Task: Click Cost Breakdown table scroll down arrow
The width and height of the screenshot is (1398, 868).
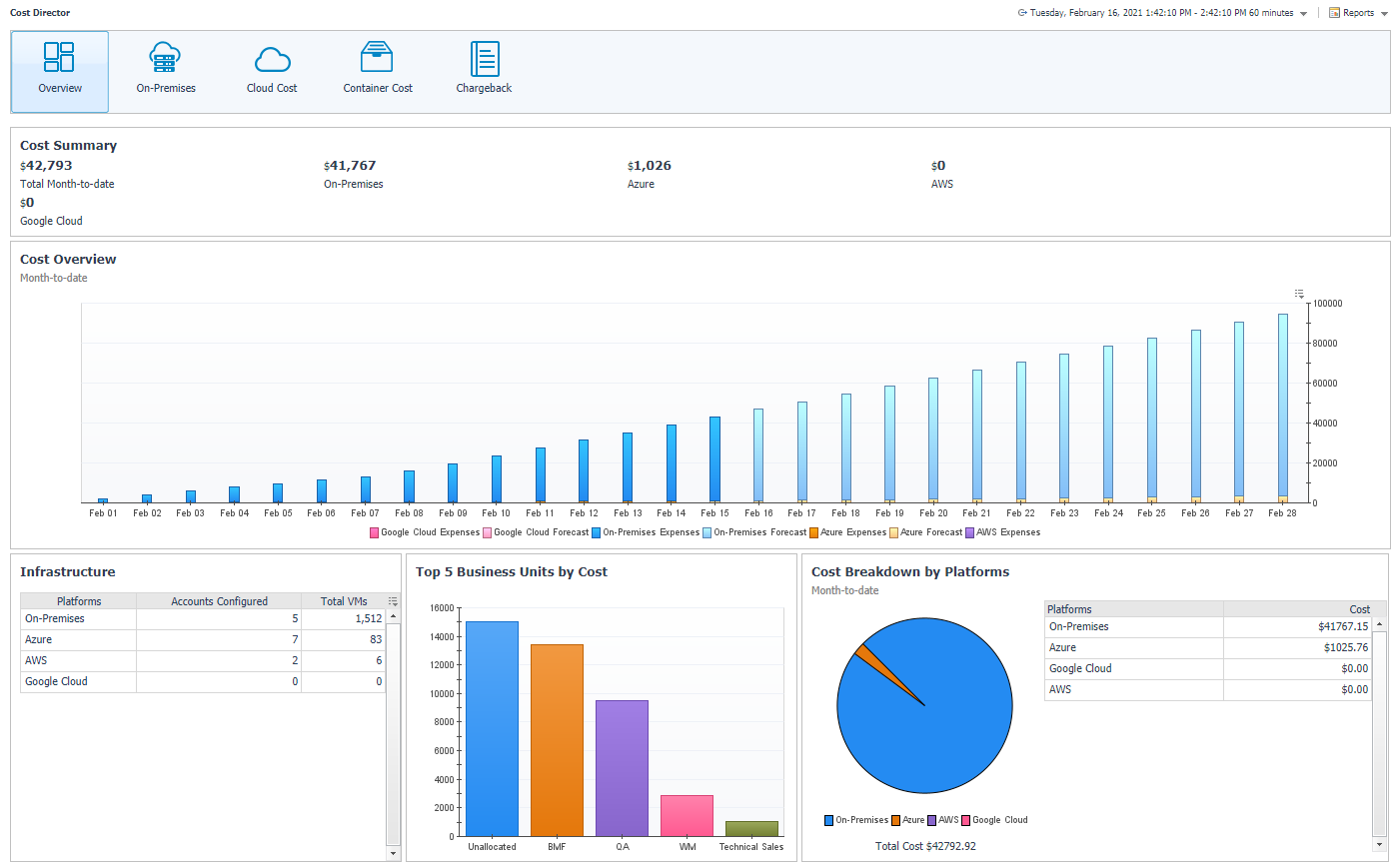Action: [x=1380, y=844]
